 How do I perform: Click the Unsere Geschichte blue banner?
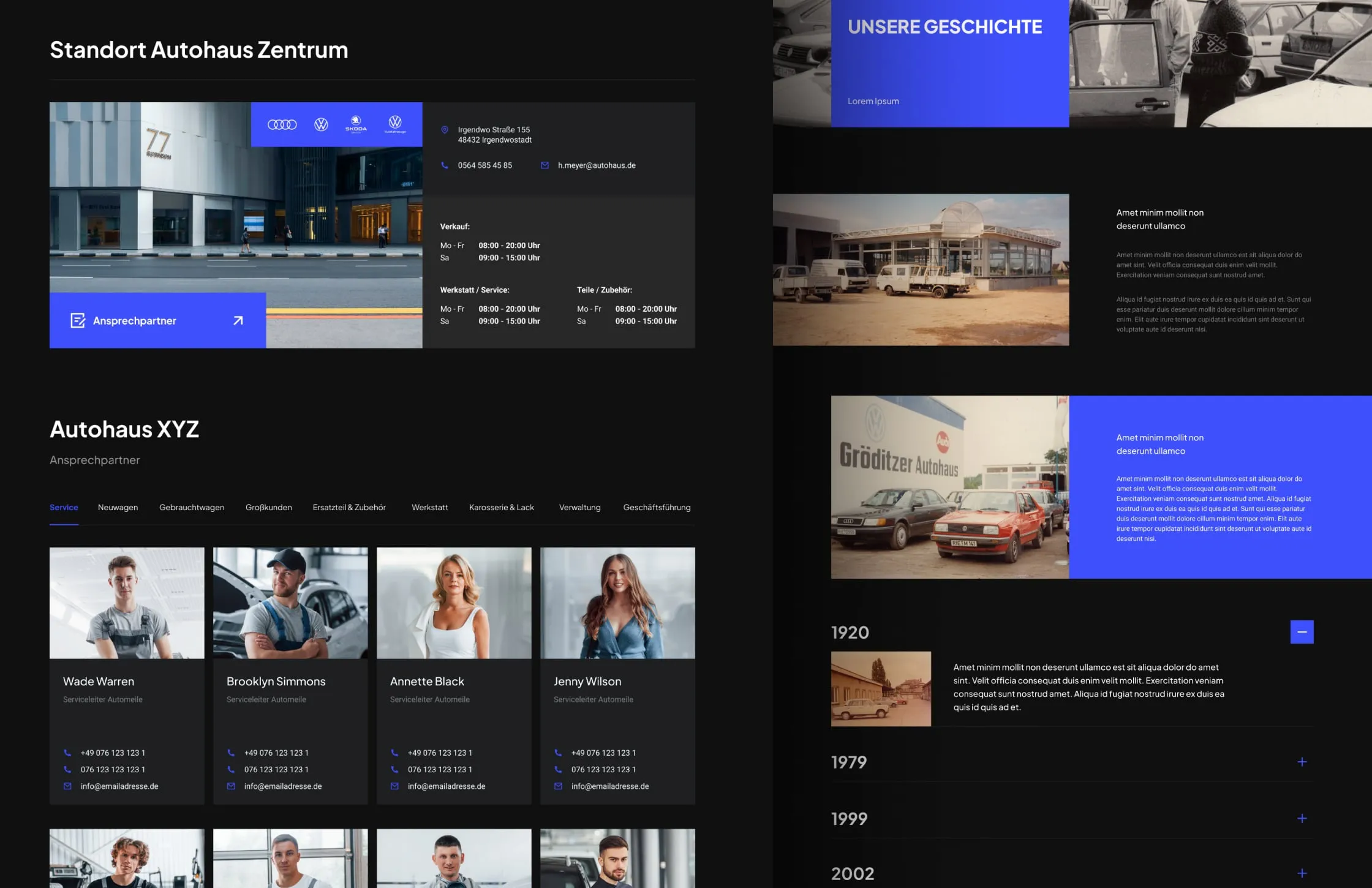point(950,64)
